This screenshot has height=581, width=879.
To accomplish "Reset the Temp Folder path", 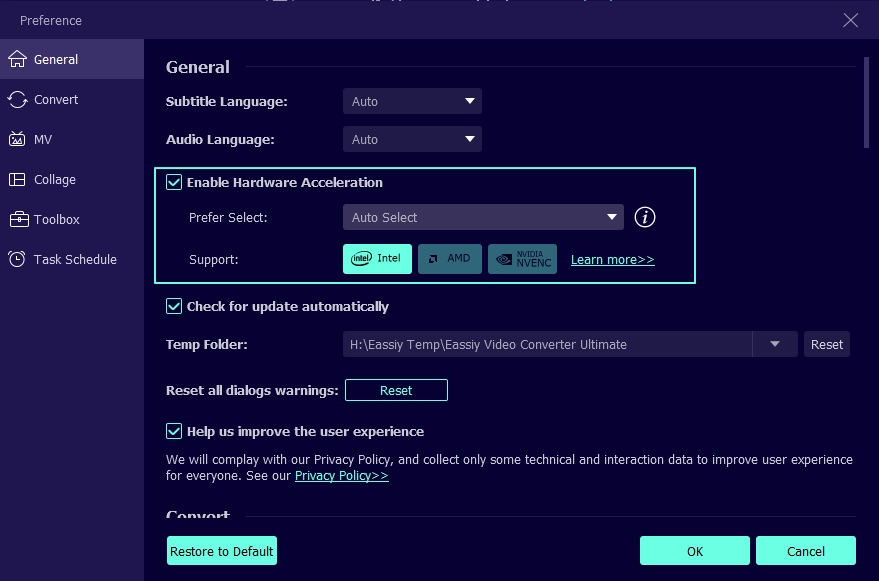I will [827, 344].
